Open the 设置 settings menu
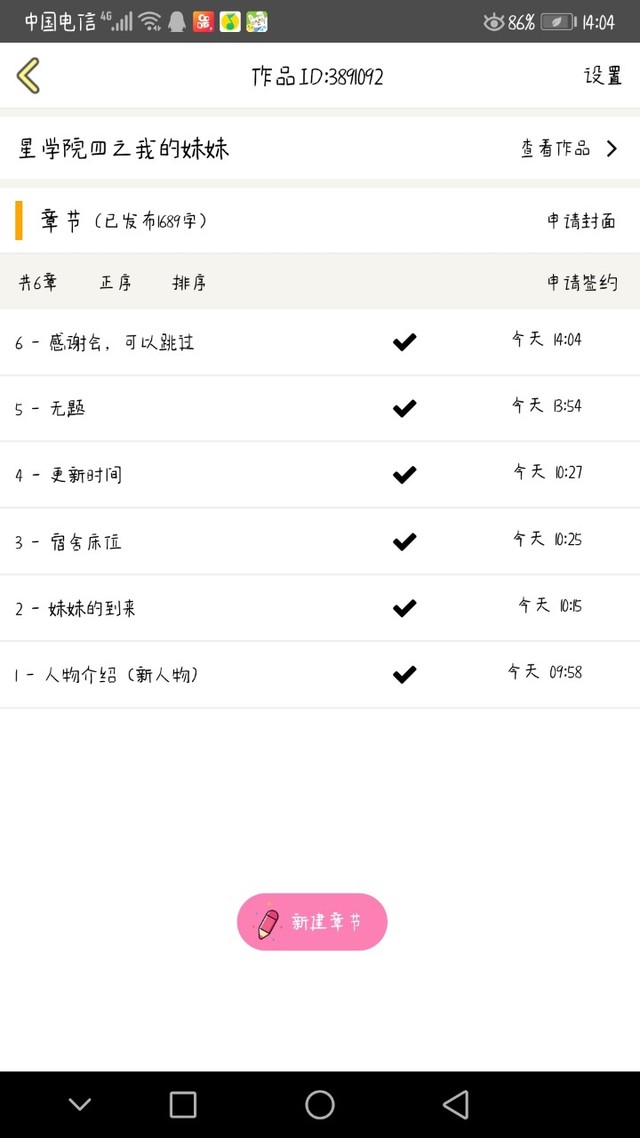This screenshot has width=640, height=1138. coord(604,75)
